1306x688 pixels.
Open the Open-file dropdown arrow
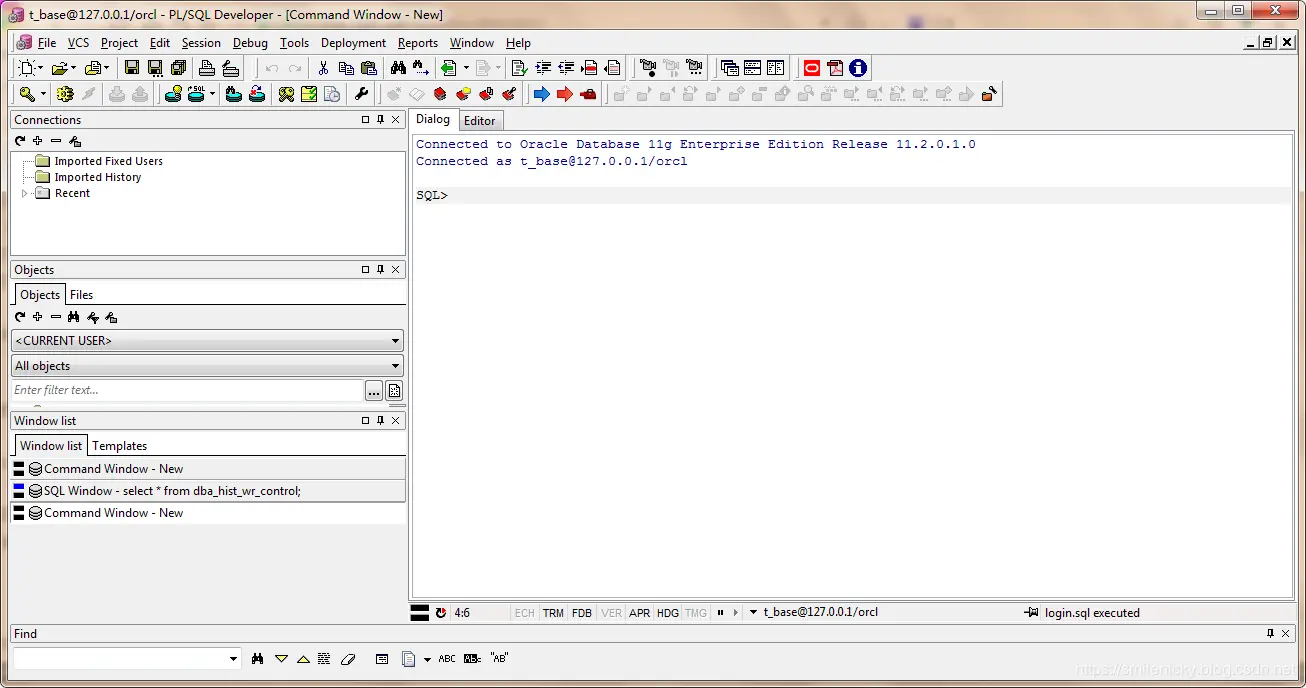pos(74,68)
